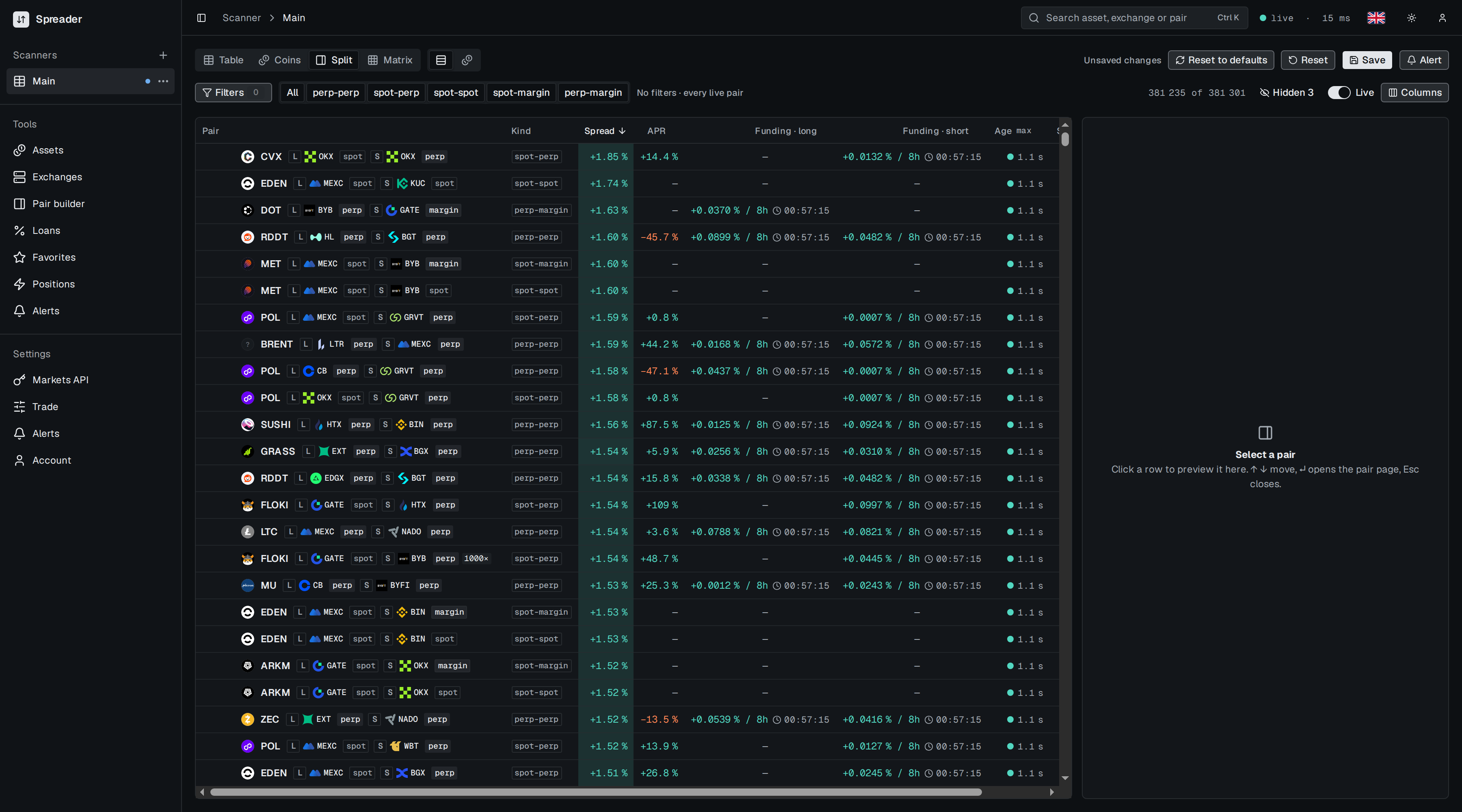Select the spot-perp kind filter

[396, 93]
